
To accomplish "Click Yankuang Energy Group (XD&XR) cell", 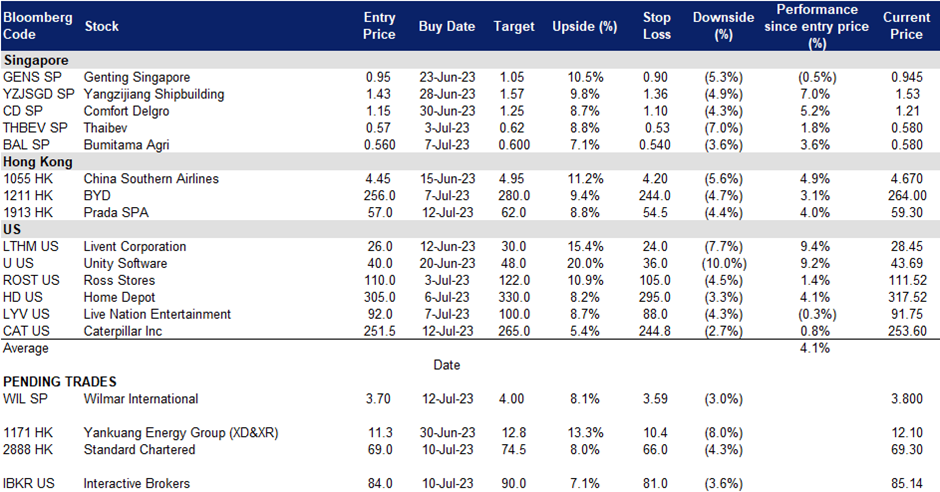I will tap(181, 433).
